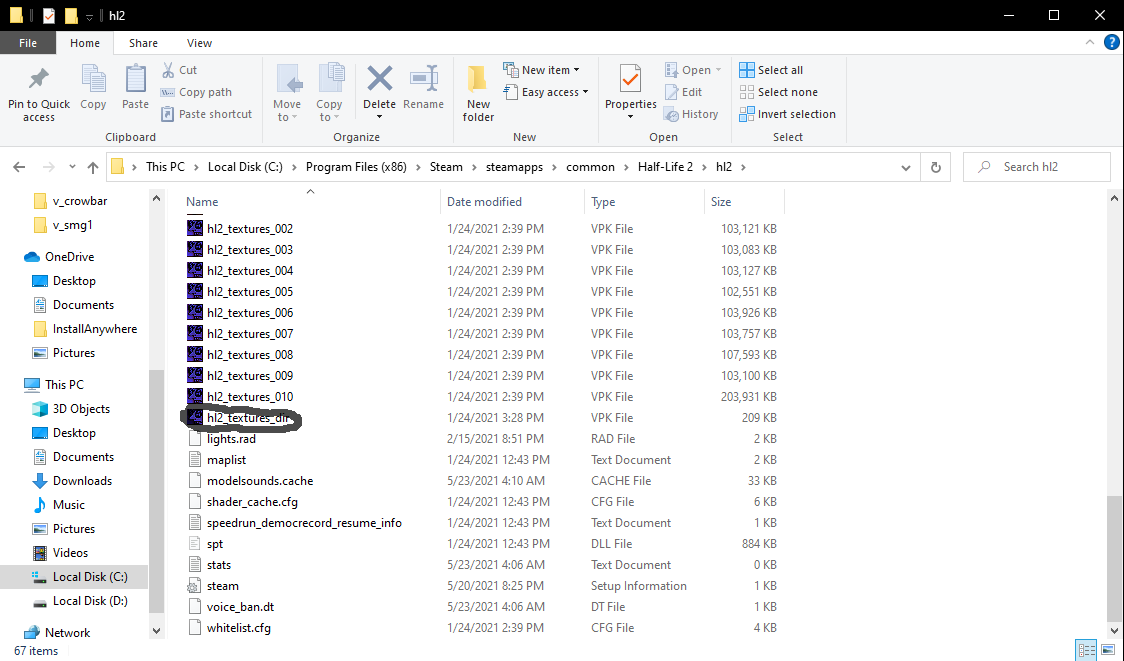
Task: Click the Refresh button in address bar
Action: [935, 167]
